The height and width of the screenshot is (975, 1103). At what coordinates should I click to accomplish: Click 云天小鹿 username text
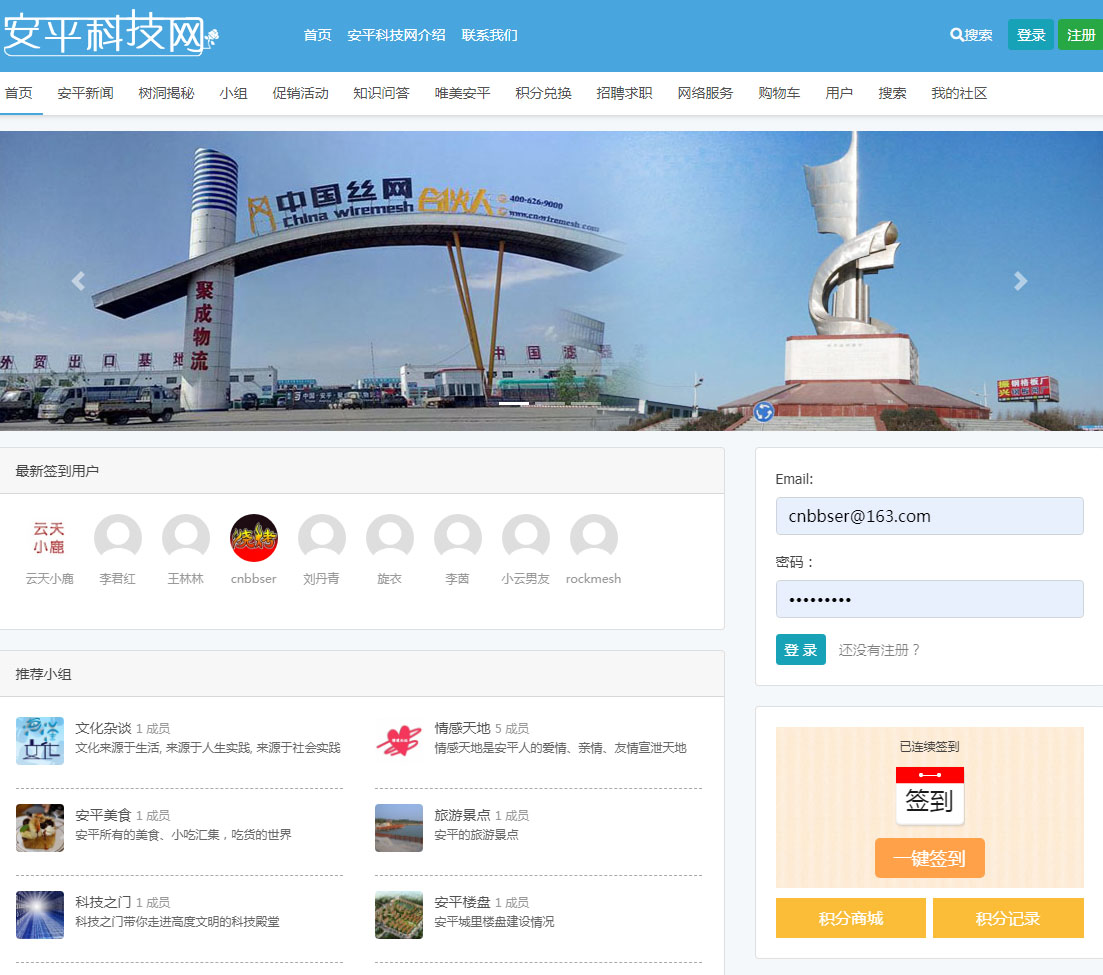tap(49, 579)
